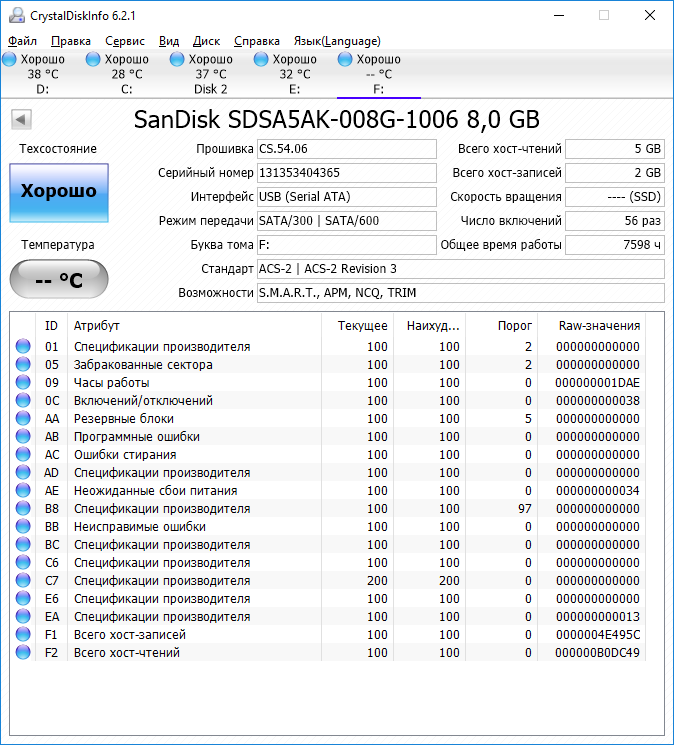Click status orb of attribute E6 row
This screenshot has height=745, width=674.
pyautogui.click(x=23, y=599)
